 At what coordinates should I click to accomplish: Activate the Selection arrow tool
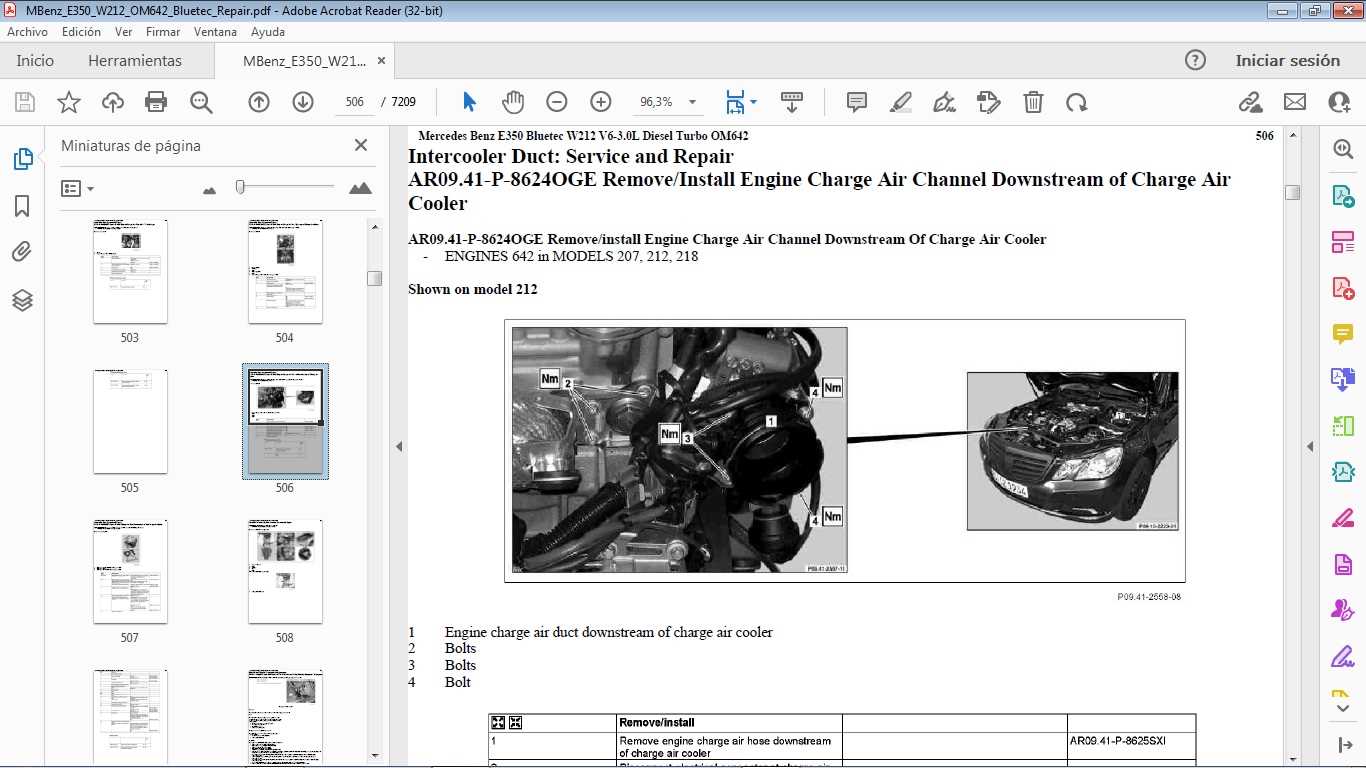click(469, 102)
